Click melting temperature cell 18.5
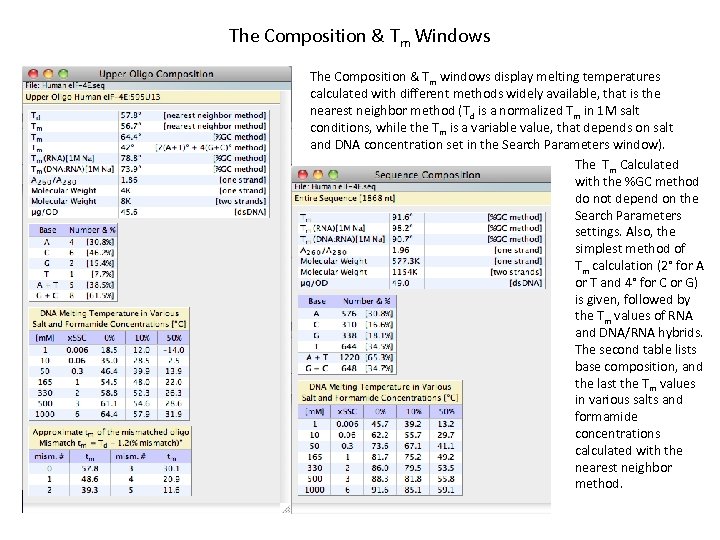The image size is (720, 540). (109, 350)
